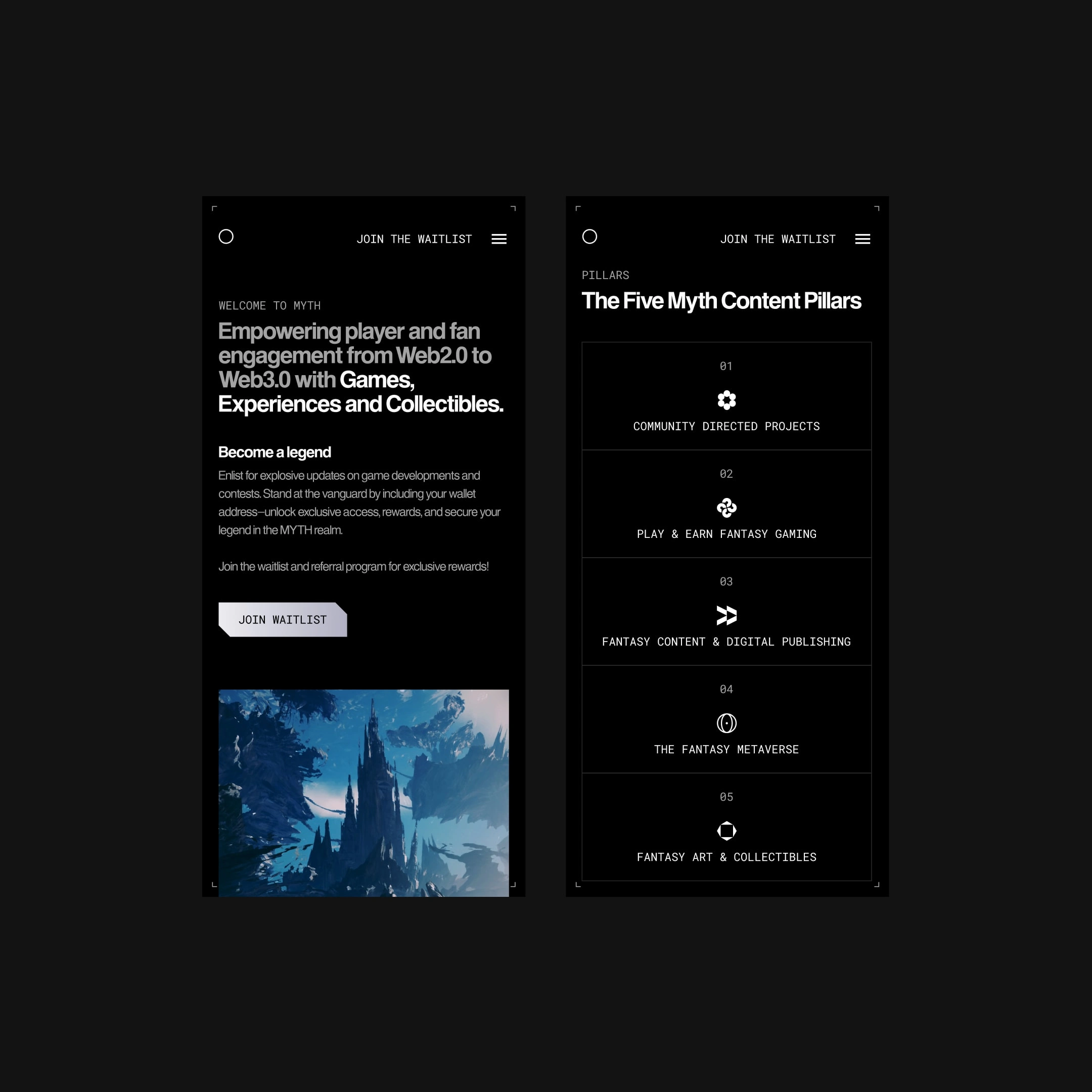The width and height of the screenshot is (1092, 1092).
Task: Click the Become a legend link
Action: click(x=276, y=451)
